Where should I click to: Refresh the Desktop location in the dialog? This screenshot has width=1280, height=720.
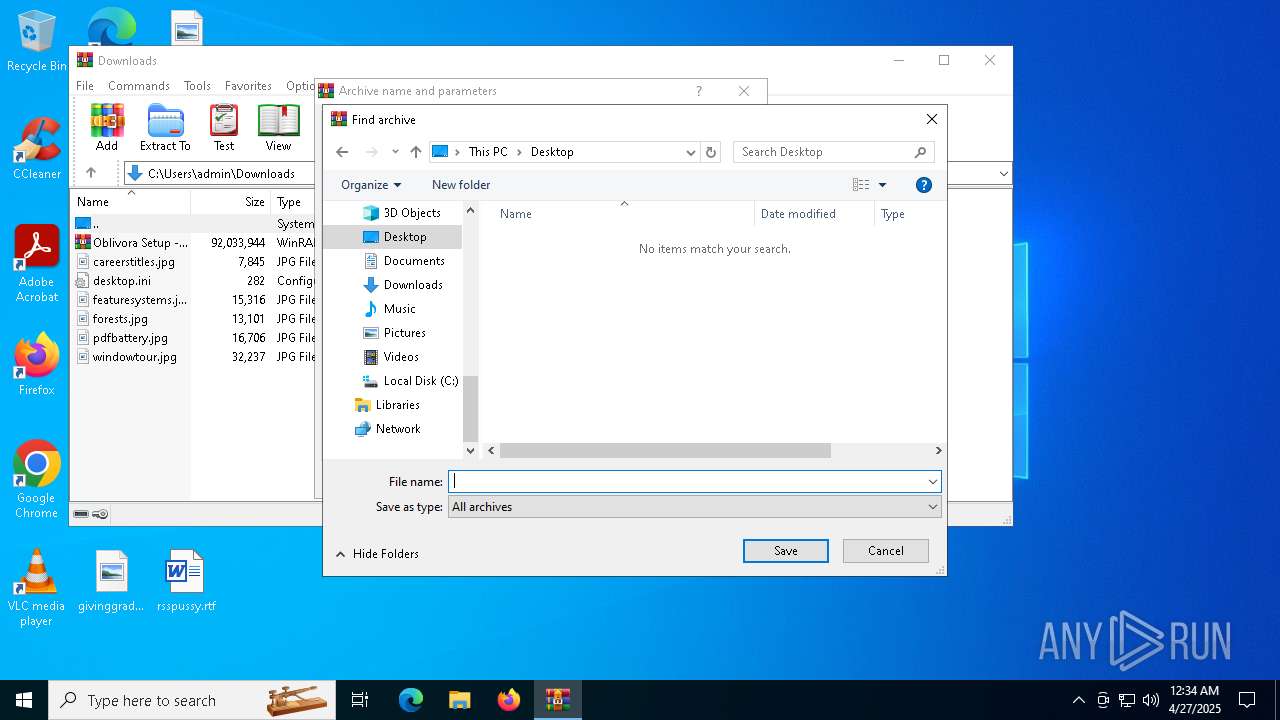coord(711,152)
